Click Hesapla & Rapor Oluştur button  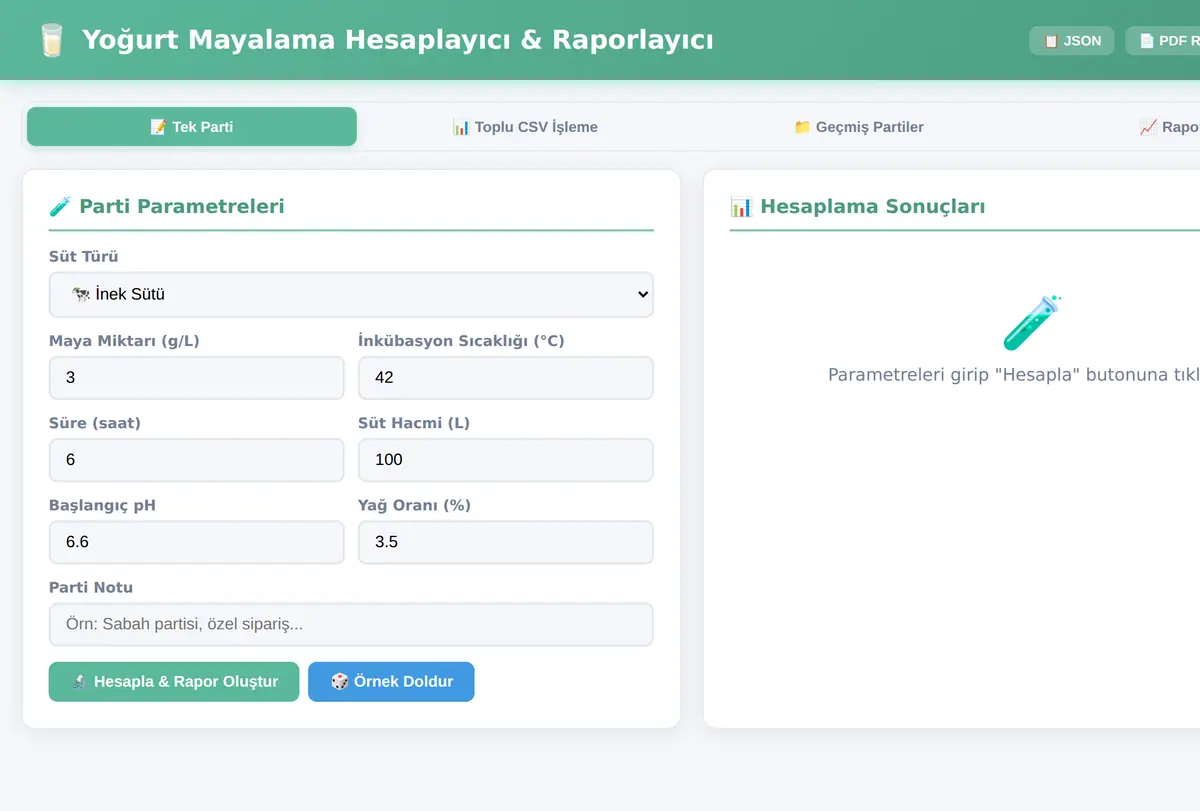point(174,682)
